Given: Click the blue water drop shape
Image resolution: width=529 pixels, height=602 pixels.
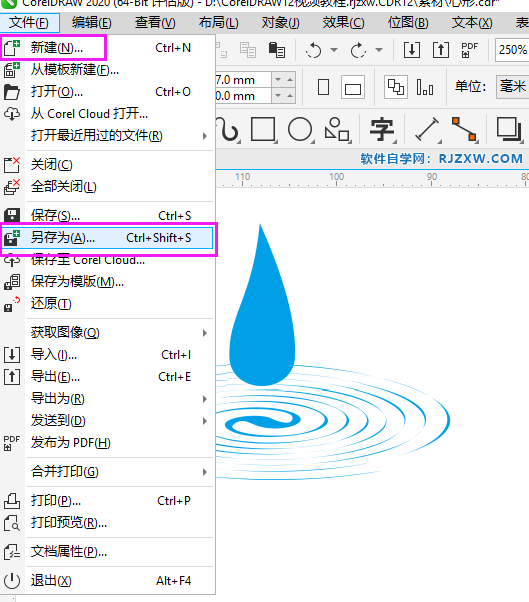Looking at the screenshot, I should [262, 307].
